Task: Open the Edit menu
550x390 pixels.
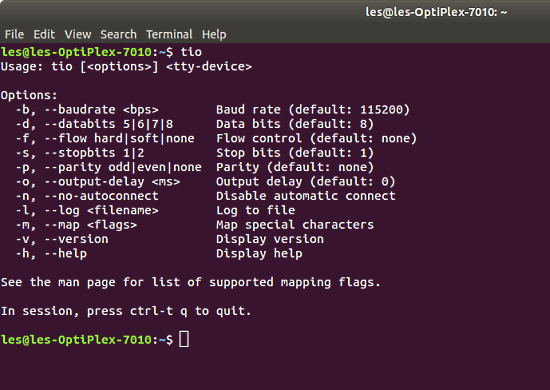Action: click(x=44, y=34)
